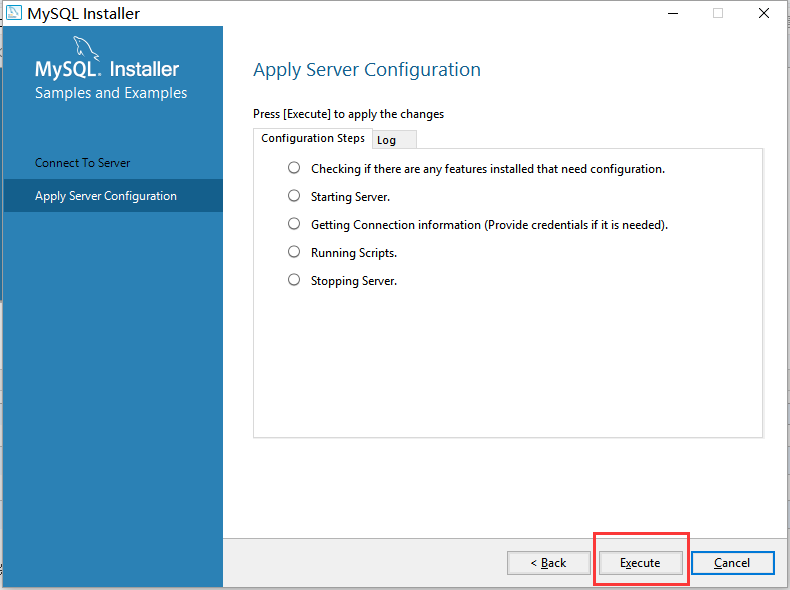Click the Running Scripts step indicator
Screen dimensions: 790x590
[x=294, y=251]
